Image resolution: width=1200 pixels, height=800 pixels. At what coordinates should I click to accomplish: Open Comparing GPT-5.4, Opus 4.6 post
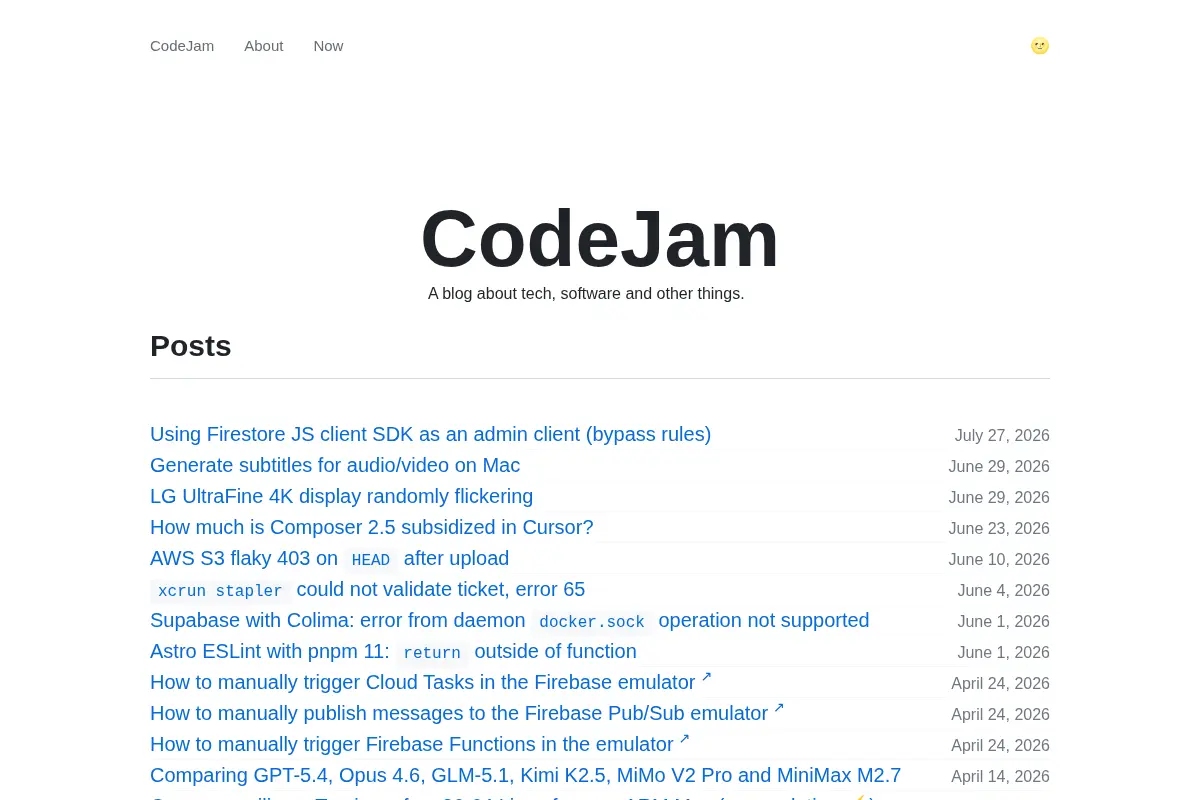pos(525,775)
